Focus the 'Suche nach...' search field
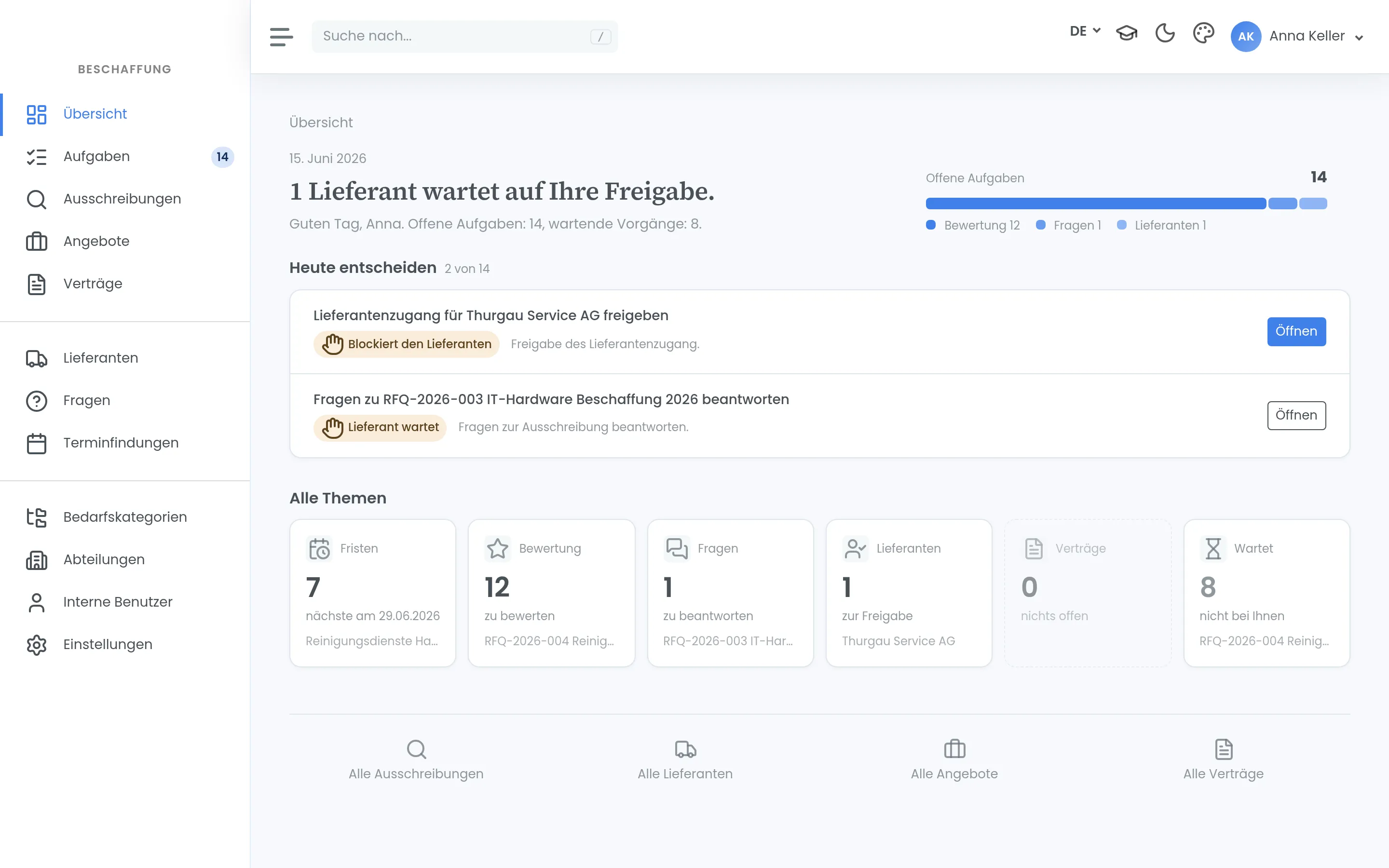1389x868 pixels. click(464, 36)
